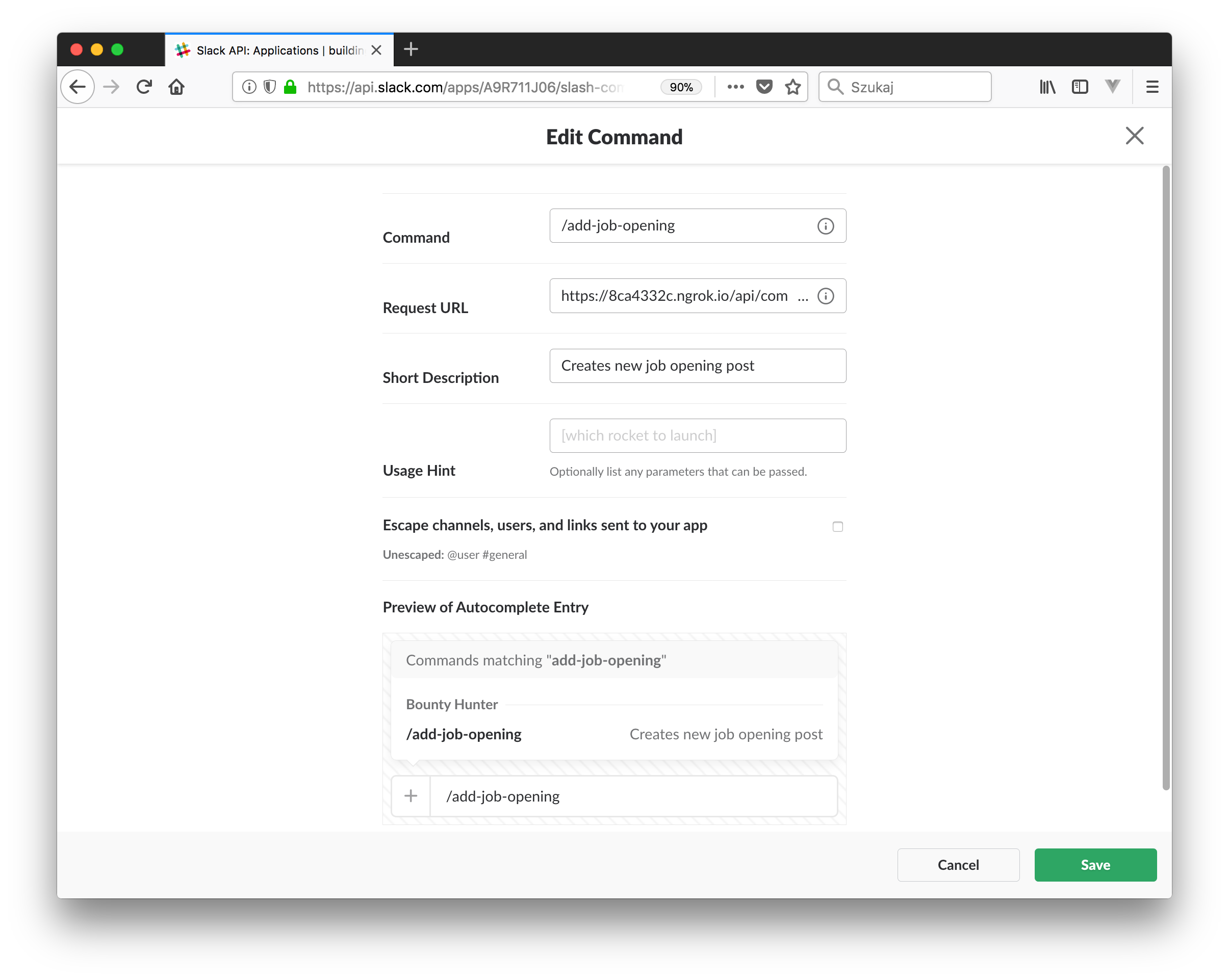Open the extension dropdown beside the sidebar icon
This screenshot has width=1229, height=980.
pyautogui.click(x=1112, y=87)
